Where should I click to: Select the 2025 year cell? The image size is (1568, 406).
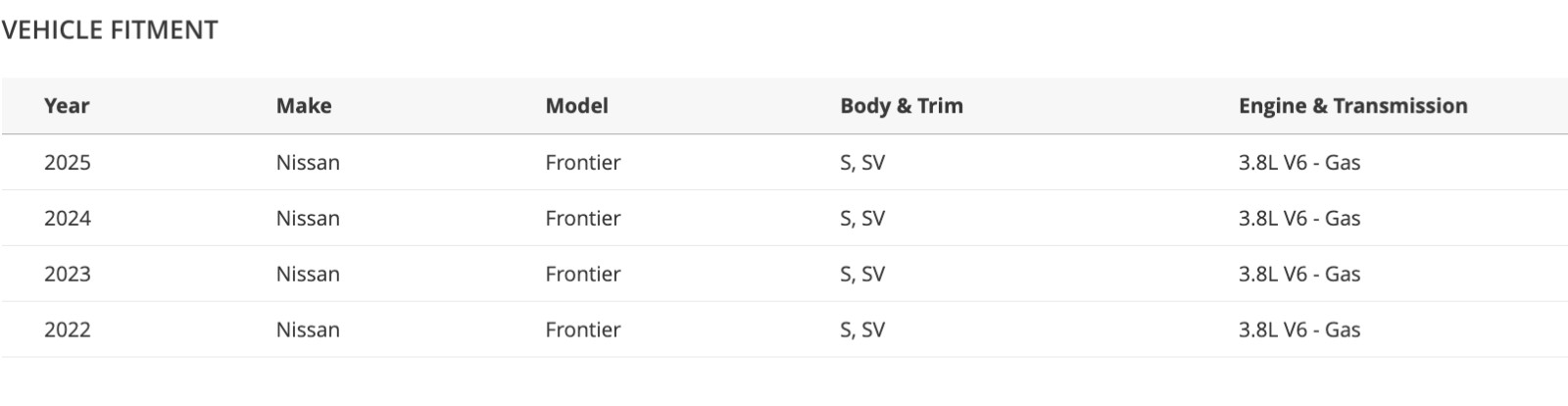(x=68, y=163)
